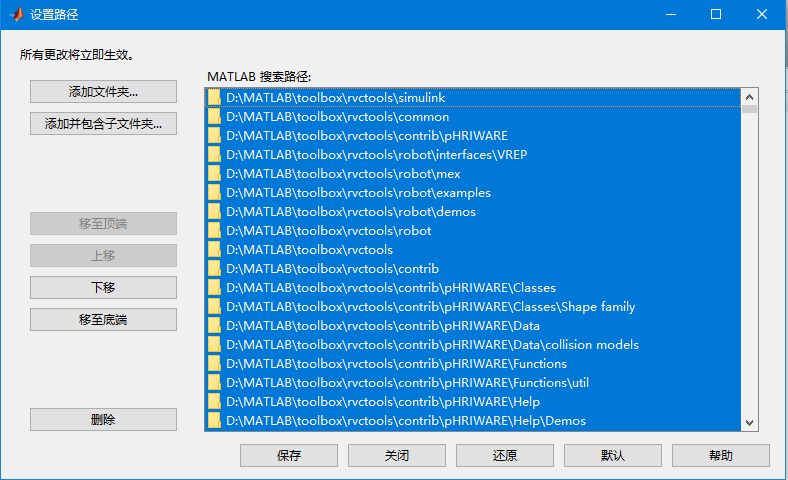Restore defaults with 默认 button
The image size is (788, 480).
point(613,455)
